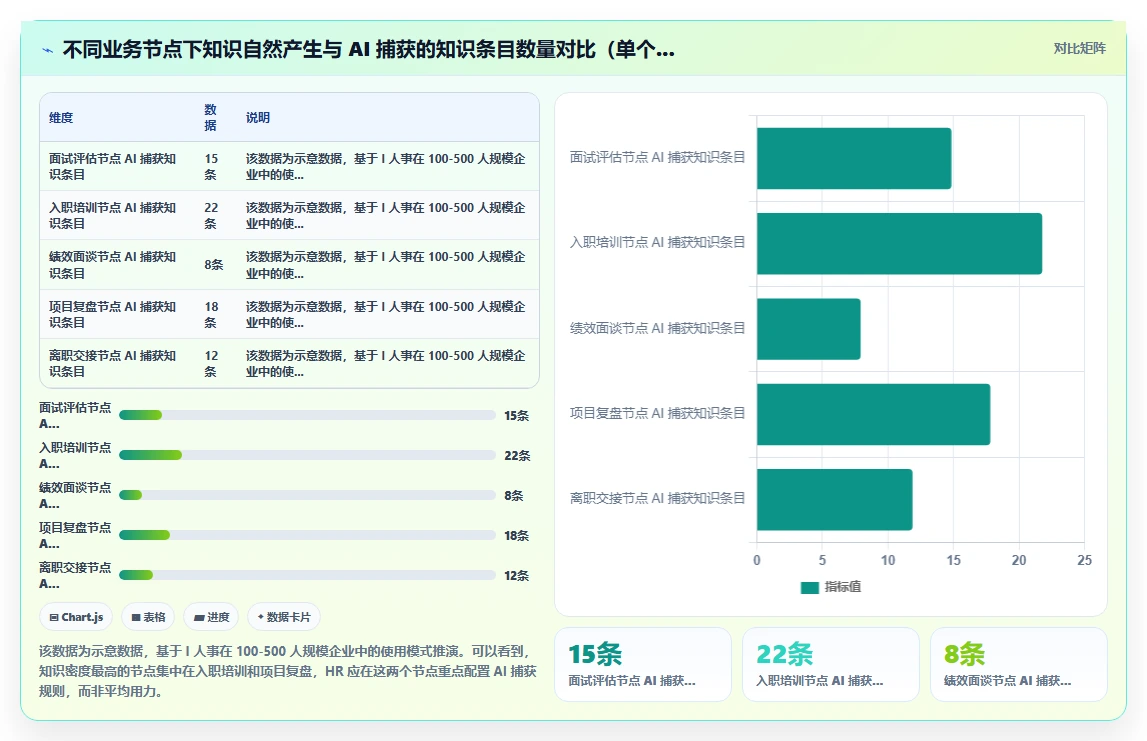Select table row 入职培训节点 AI 捕获知识条目
Screen dimensions: 1147x741
point(289,216)
